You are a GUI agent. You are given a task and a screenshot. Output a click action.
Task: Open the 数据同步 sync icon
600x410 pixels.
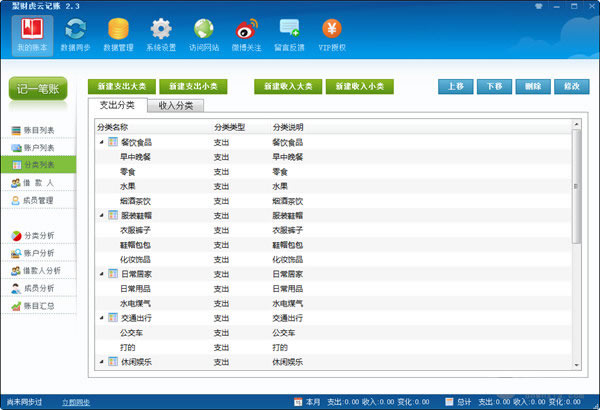click(x=75, y=36)
